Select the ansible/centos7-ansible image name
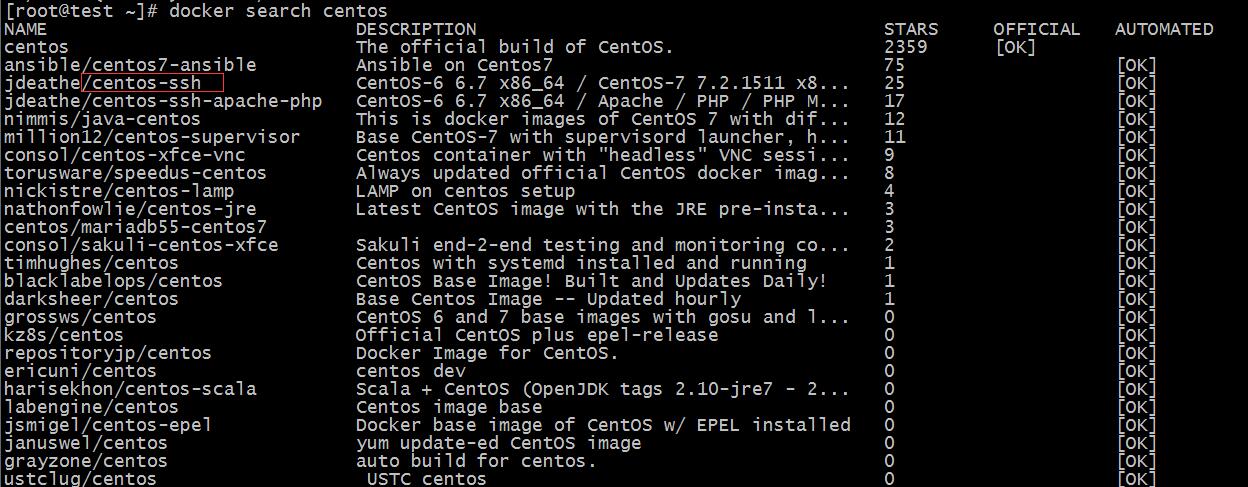The width and height of the screenshot is (1248, 487). [130, 65]
